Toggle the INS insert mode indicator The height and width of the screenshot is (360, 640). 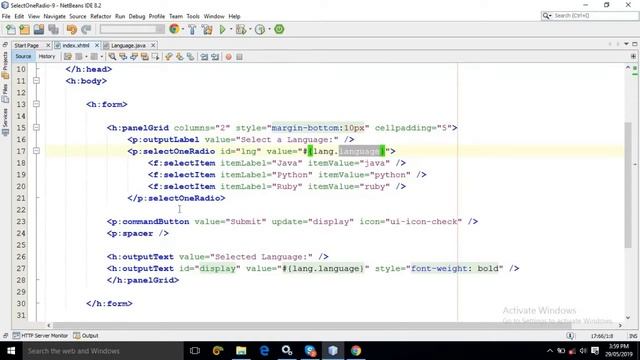click(633, 336)
